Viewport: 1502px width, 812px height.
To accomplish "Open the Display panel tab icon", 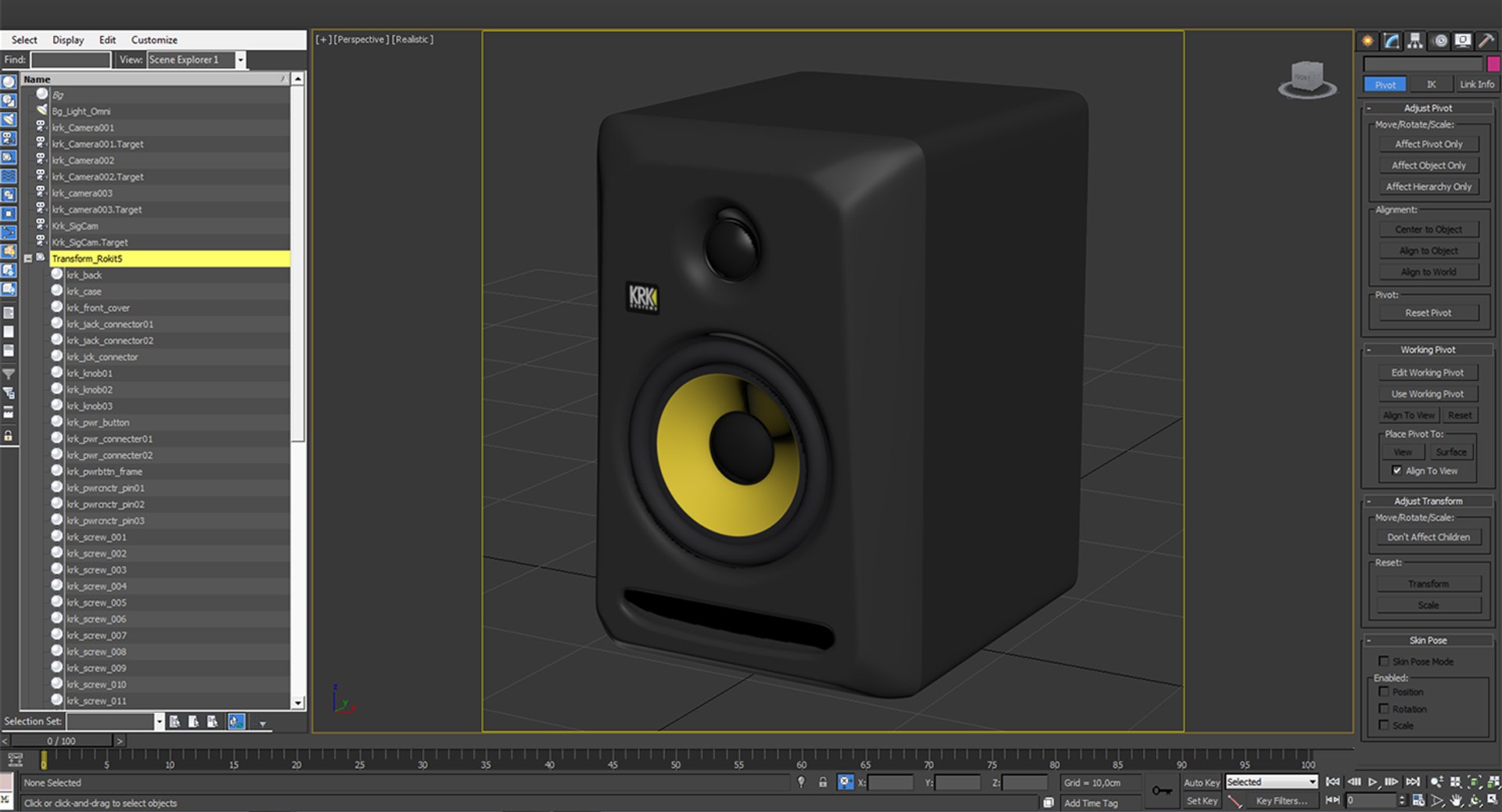I will pos(1462,41).
